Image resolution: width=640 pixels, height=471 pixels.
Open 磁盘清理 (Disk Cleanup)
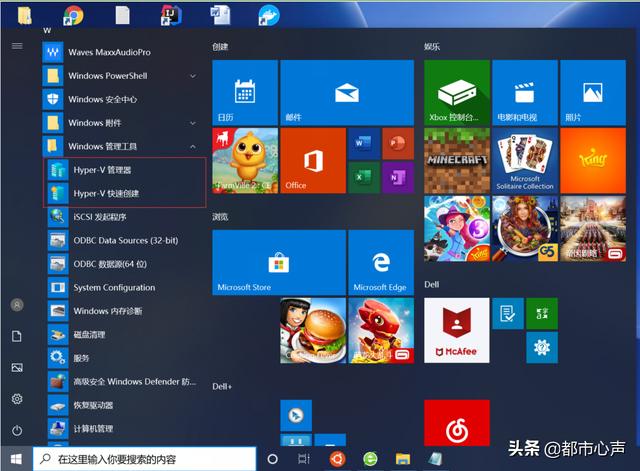[x=124, y=335]
